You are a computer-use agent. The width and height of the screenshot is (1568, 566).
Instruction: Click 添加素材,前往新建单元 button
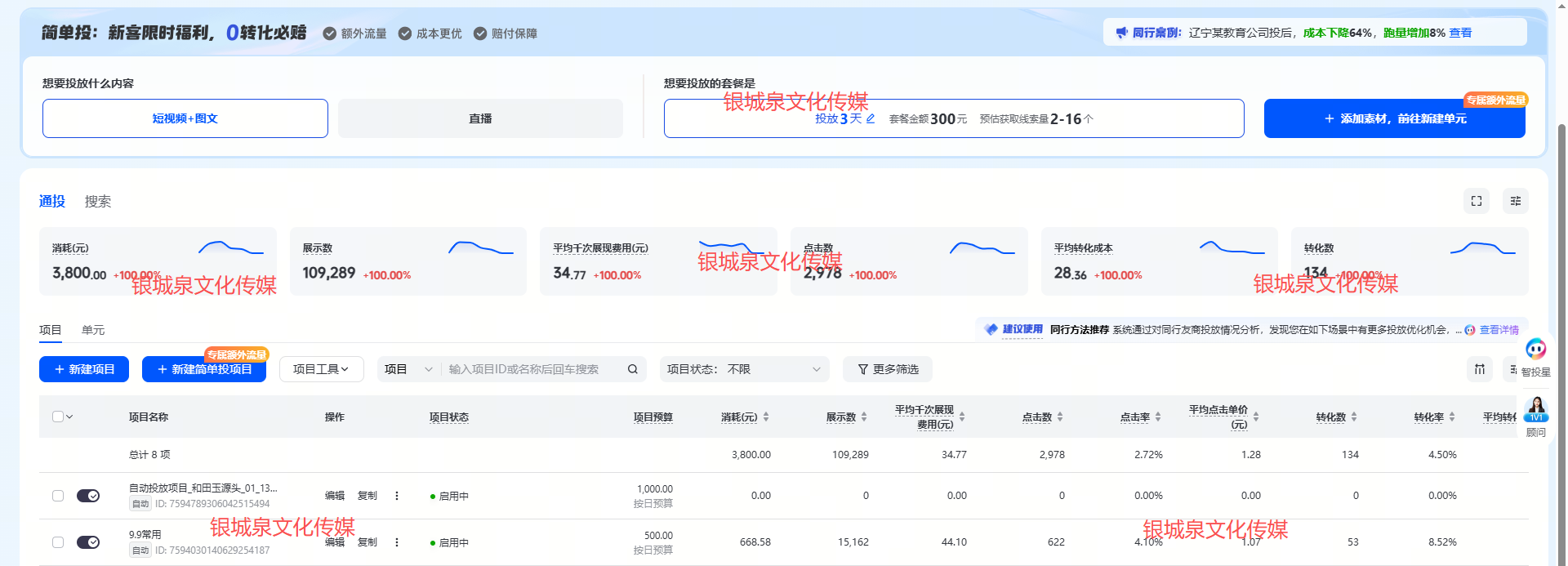[x=1395, y=118]
